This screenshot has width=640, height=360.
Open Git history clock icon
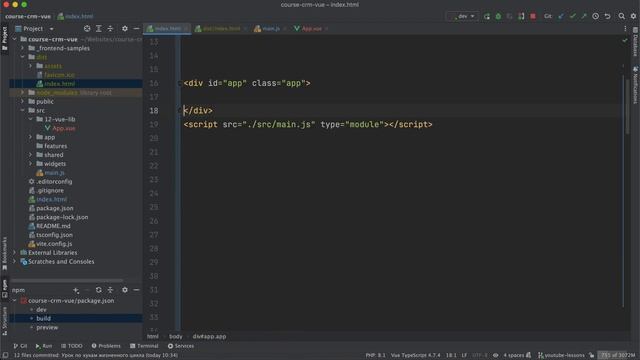click(x=596, y=16)
